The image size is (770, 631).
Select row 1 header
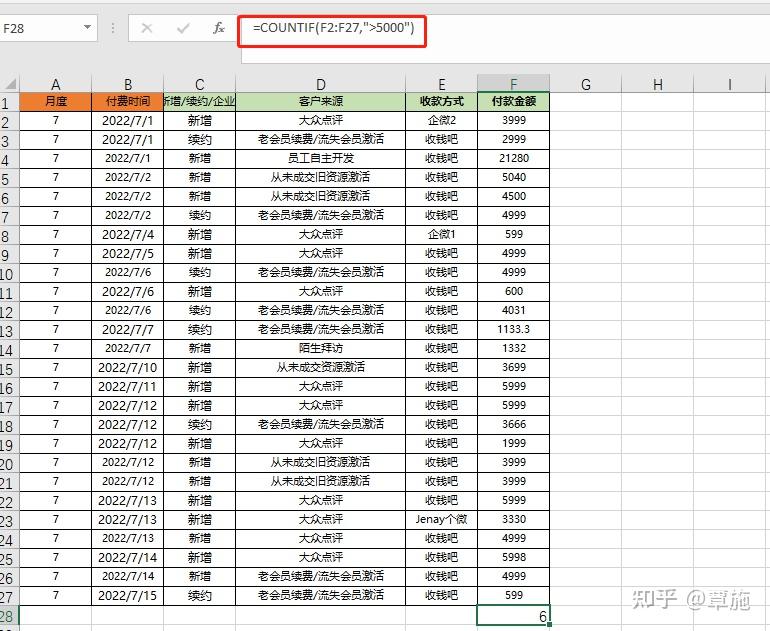pos(7,103)
